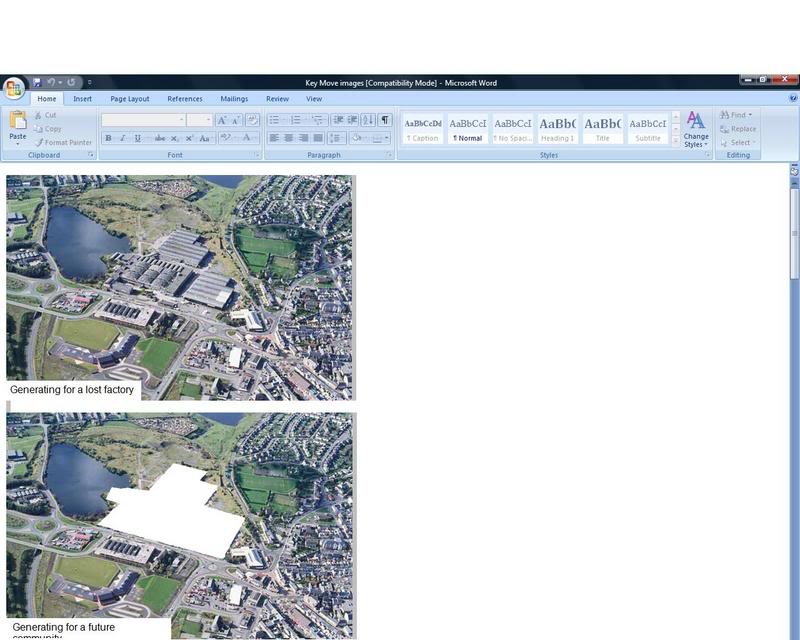Viewport: 800px width, 640px height.
Task: Switch to the Insert tab
Action: pos(82,99)
